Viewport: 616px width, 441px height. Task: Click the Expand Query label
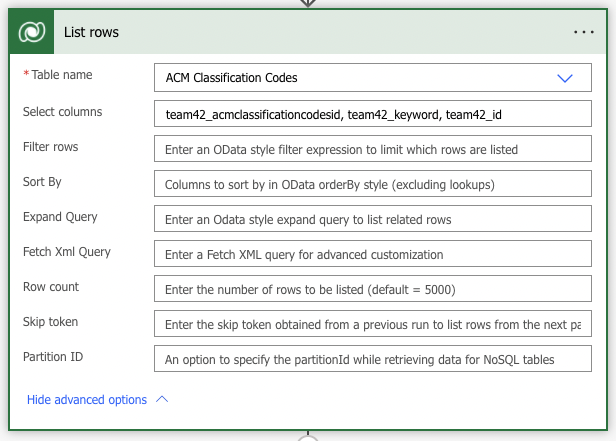coord(60,217)
